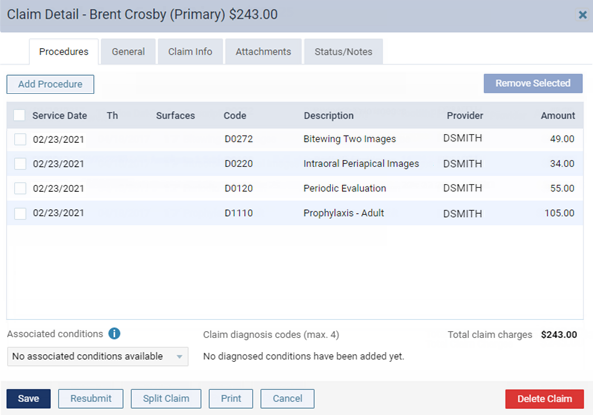The width and height of the screenshot is (593, 415).
Task: Click the Resubmit button
Action: 91,399
